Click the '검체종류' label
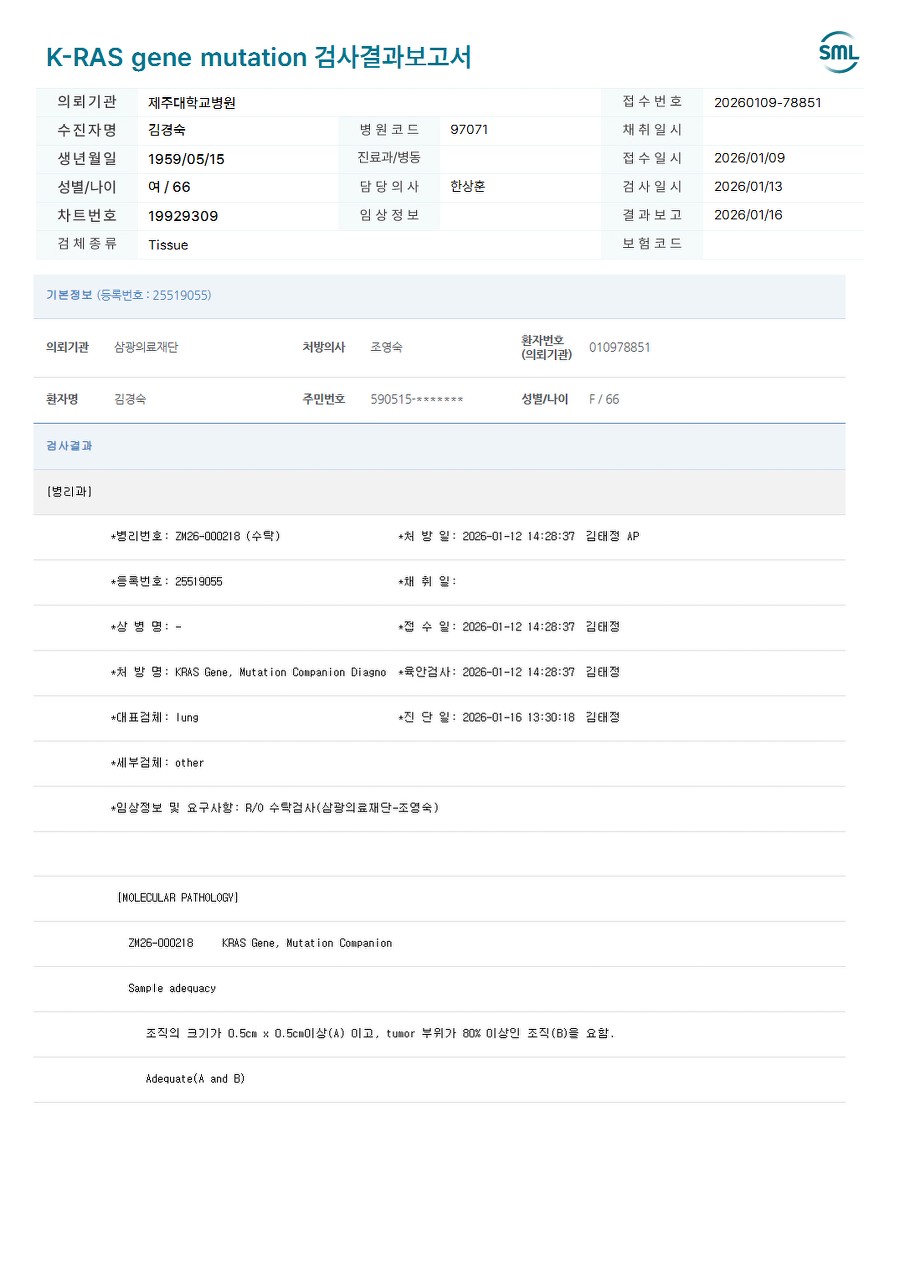 (87, 244)
